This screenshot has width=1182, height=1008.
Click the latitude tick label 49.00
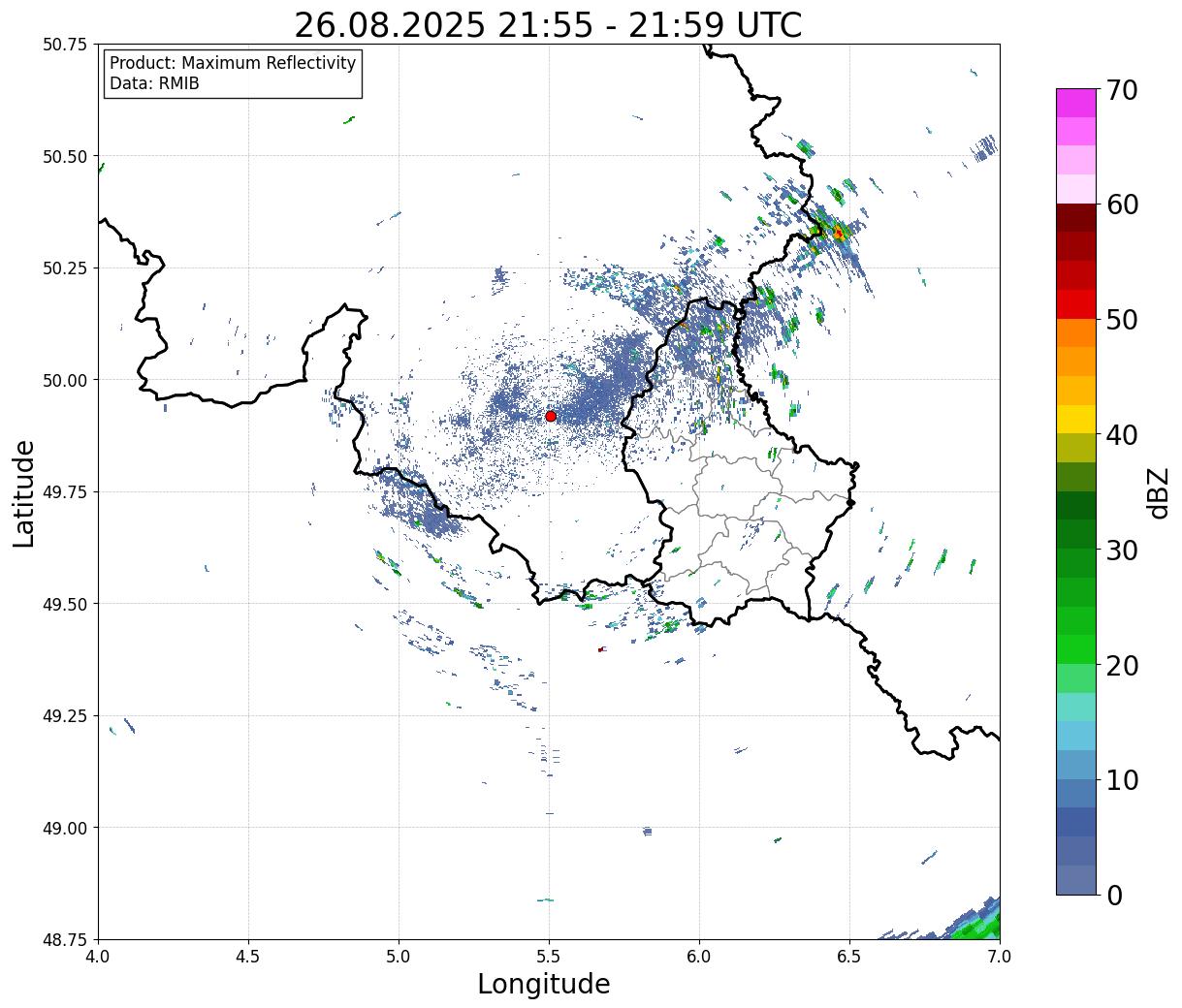[65, 828]
